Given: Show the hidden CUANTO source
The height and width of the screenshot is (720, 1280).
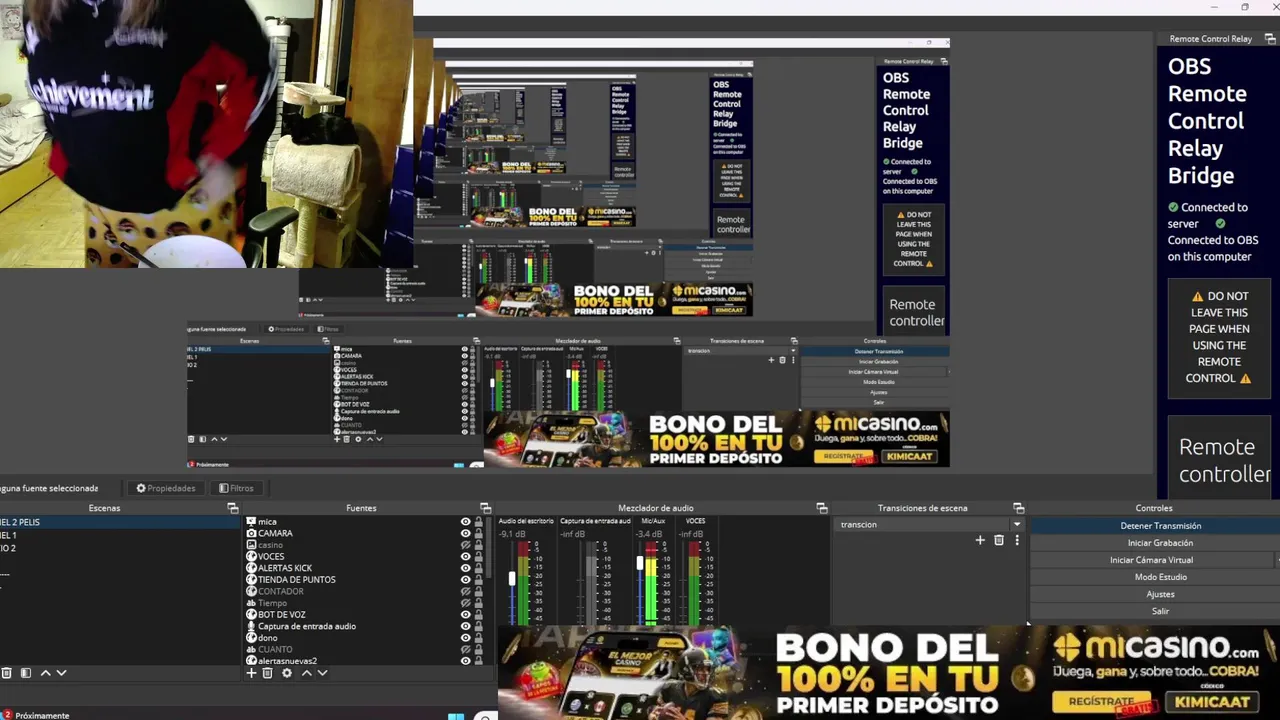Looking at the screenshot, I should pos(465,650).
